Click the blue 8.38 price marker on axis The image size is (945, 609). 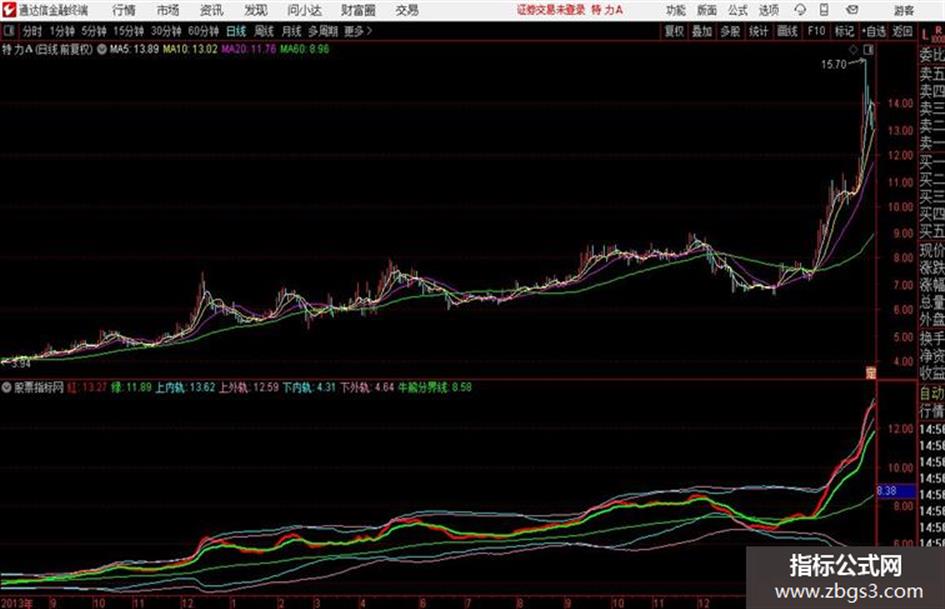point(895,491)
